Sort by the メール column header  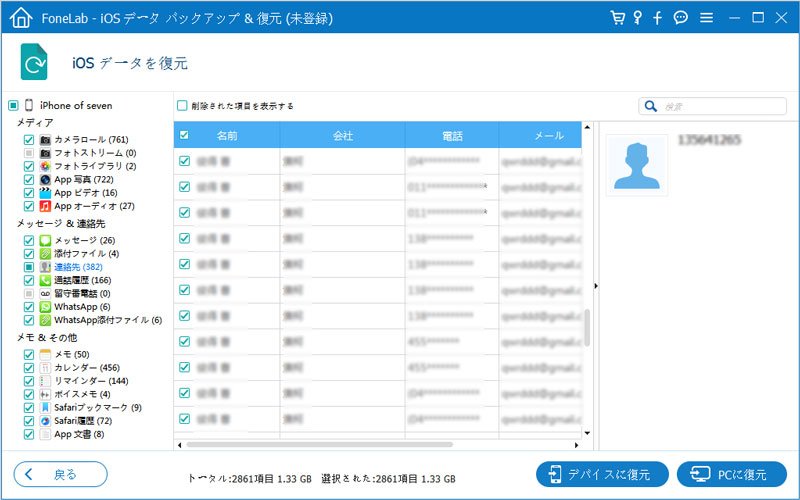(x=540, y=135)
